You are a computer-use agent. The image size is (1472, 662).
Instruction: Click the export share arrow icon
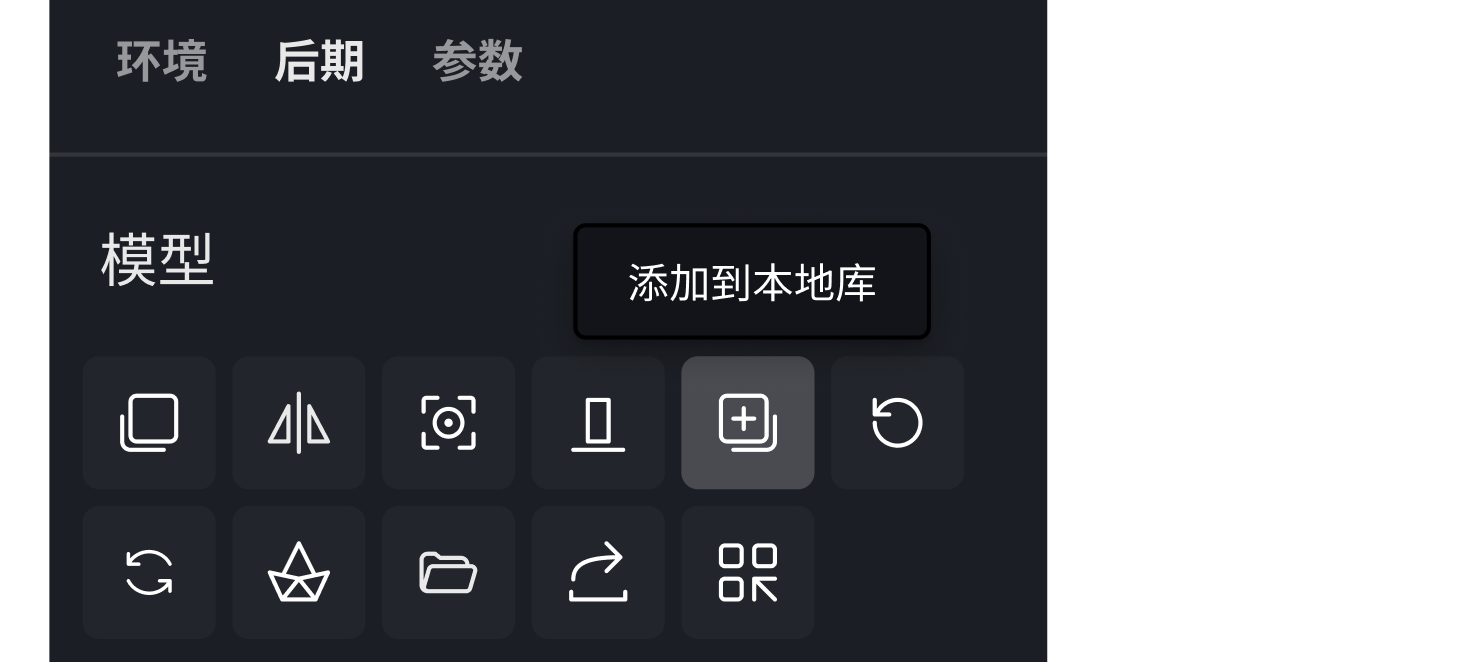(x=598, y=572)
